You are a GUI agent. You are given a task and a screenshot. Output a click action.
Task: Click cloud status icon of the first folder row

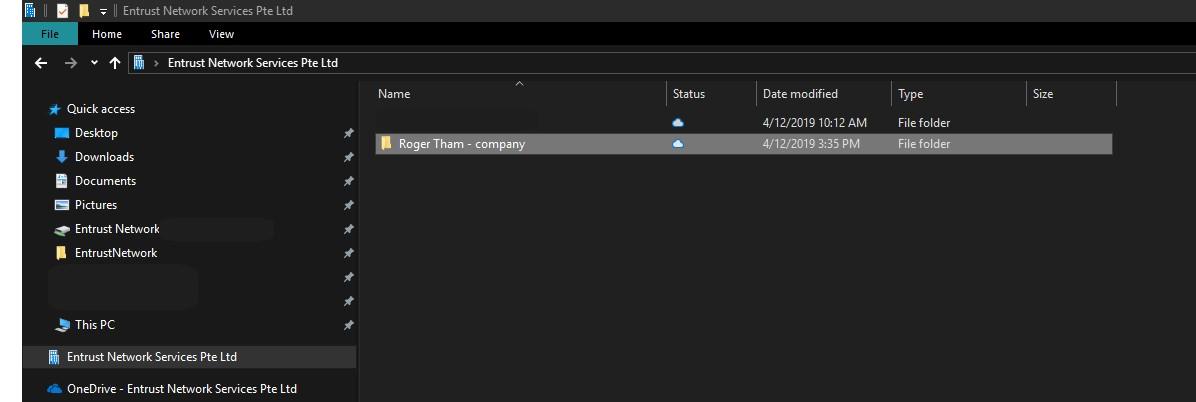click(678, 122)
